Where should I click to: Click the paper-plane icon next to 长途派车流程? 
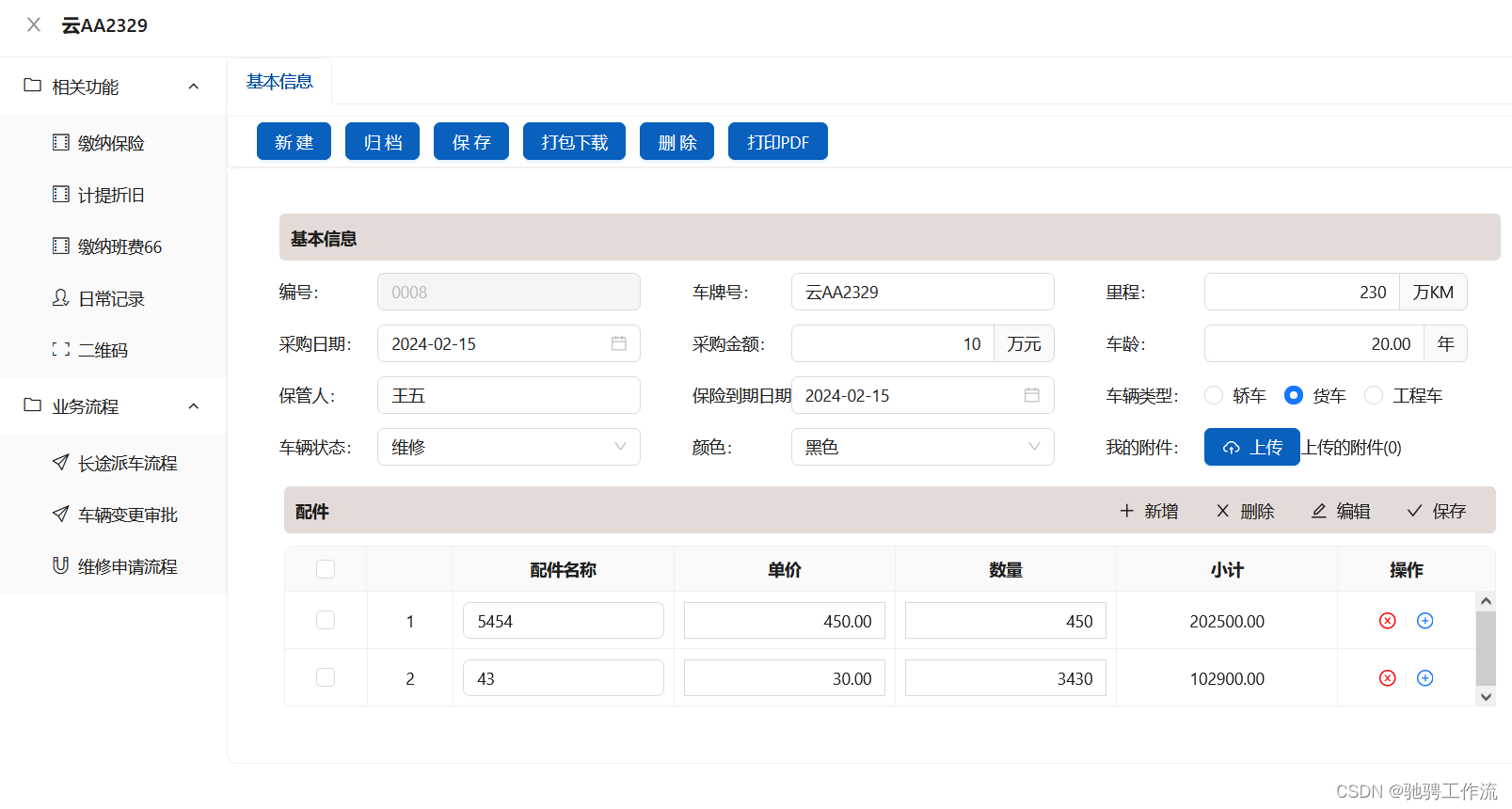60,462
